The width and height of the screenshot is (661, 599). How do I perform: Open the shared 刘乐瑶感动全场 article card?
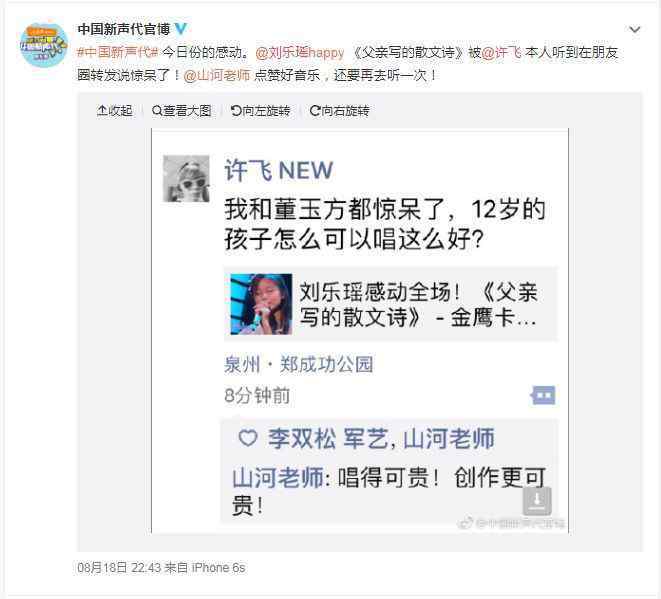pos(390,304)
